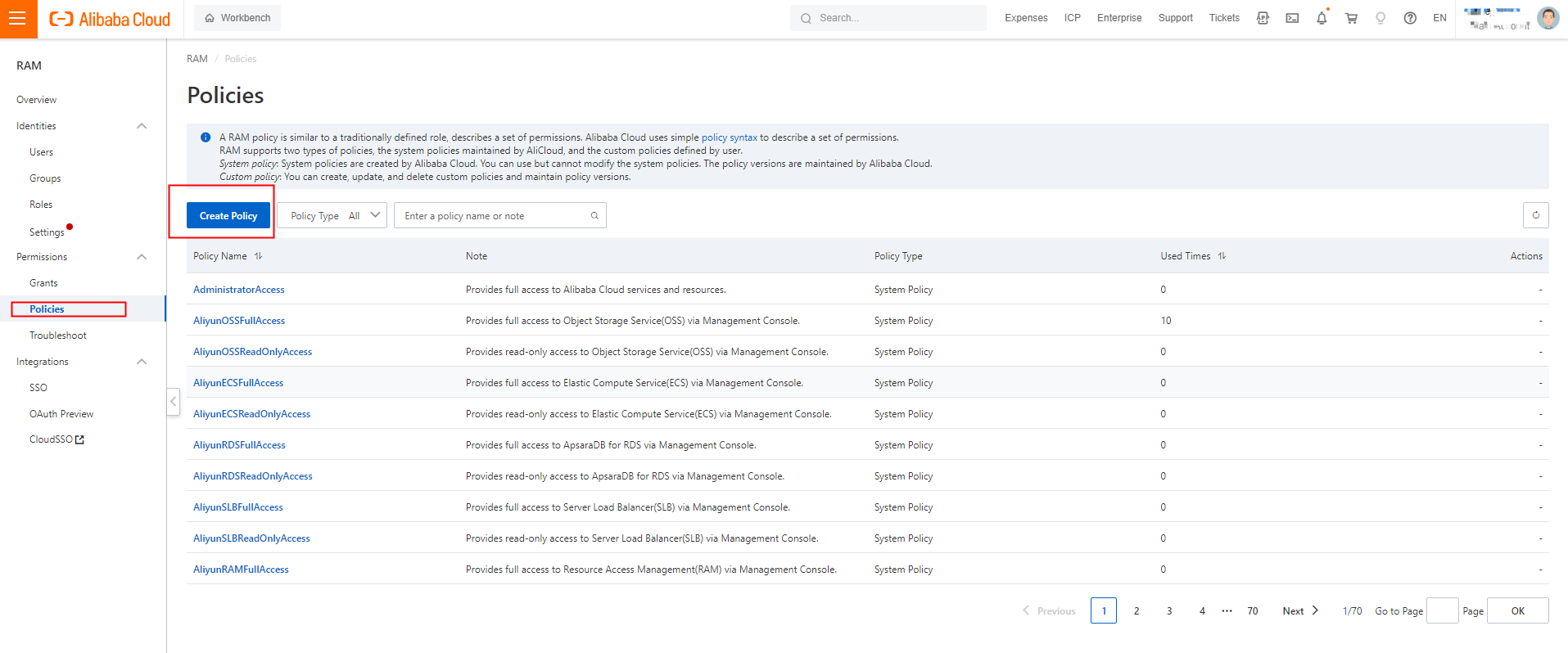
Task: Open the Users page
Action: tap(41, 152)
